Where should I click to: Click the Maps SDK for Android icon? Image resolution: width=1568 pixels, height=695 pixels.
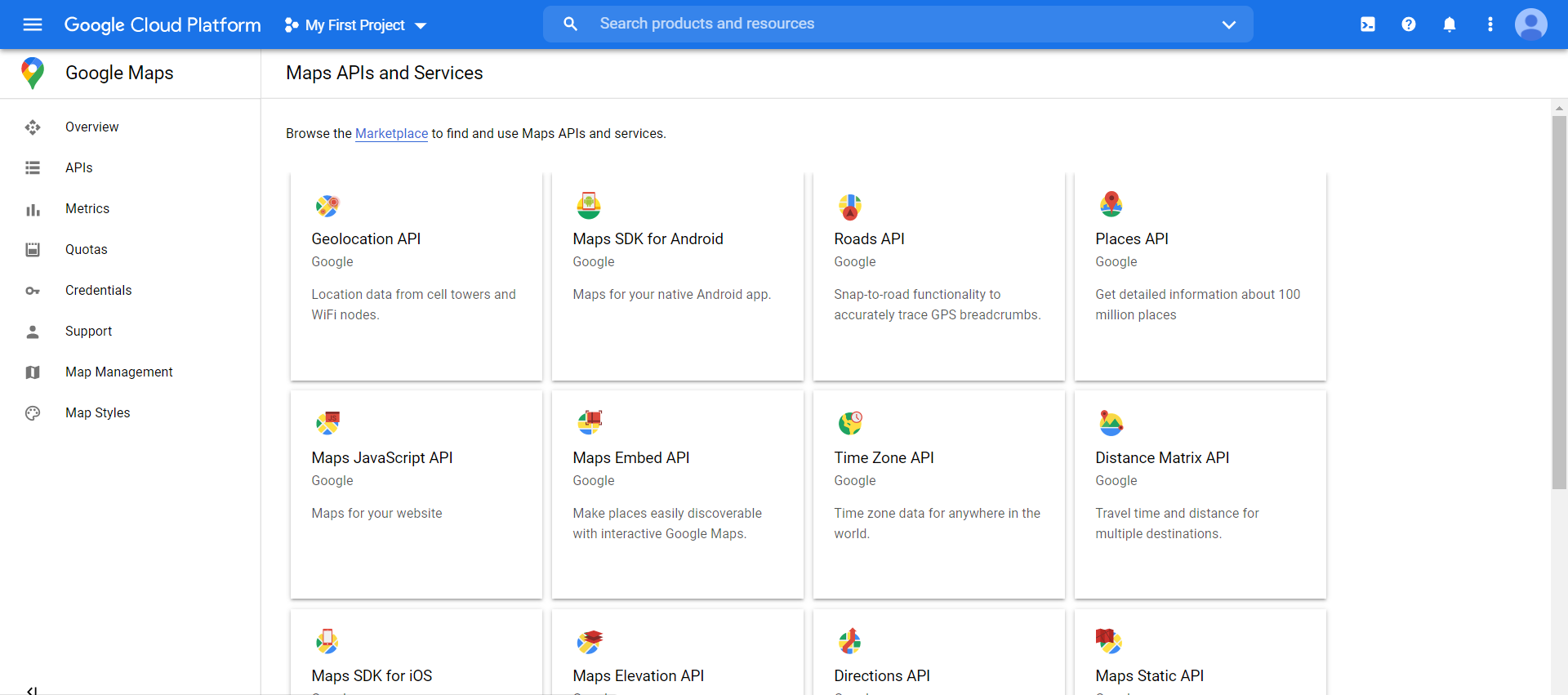point(589,206)
